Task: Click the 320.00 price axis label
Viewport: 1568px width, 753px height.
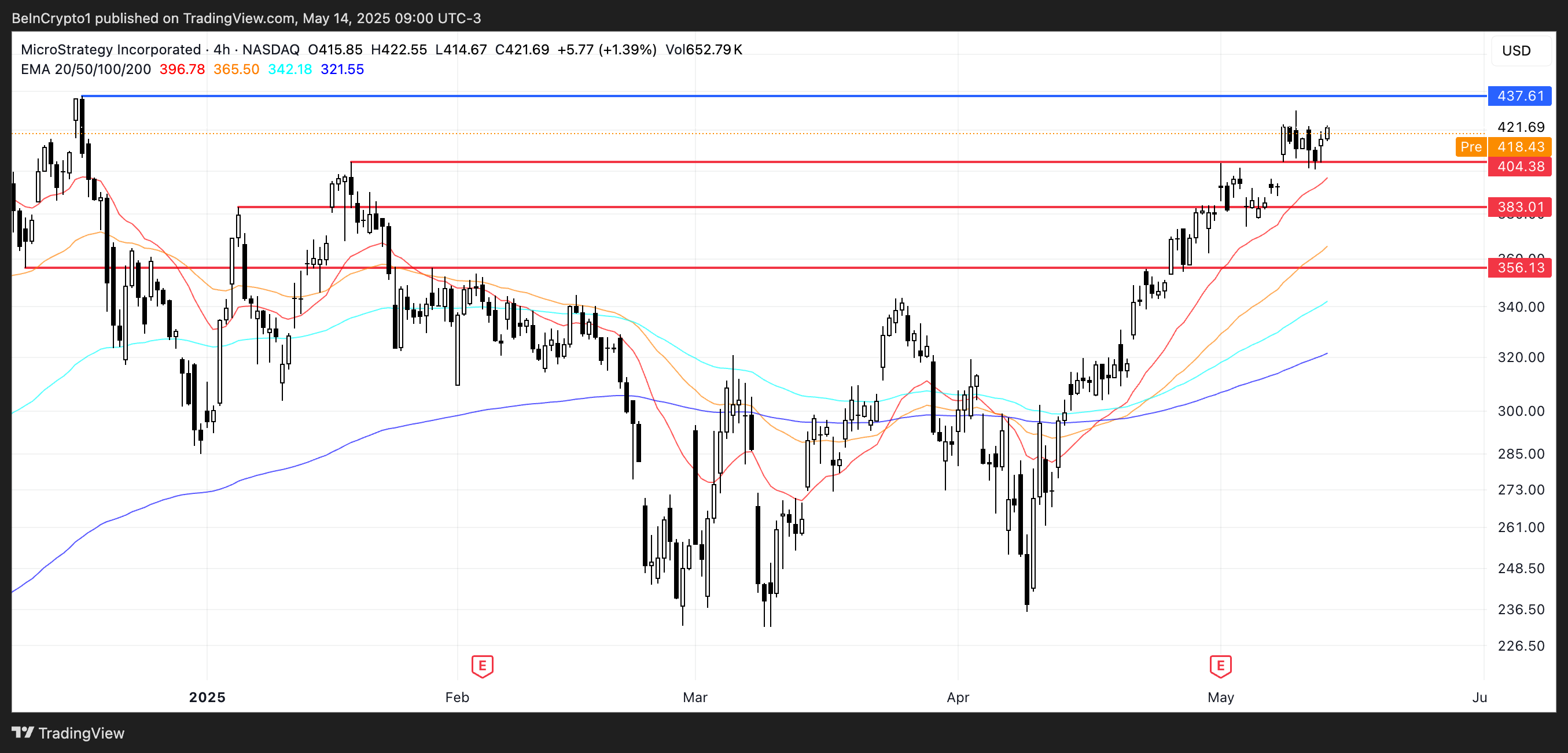Action: click(1521, 357)
